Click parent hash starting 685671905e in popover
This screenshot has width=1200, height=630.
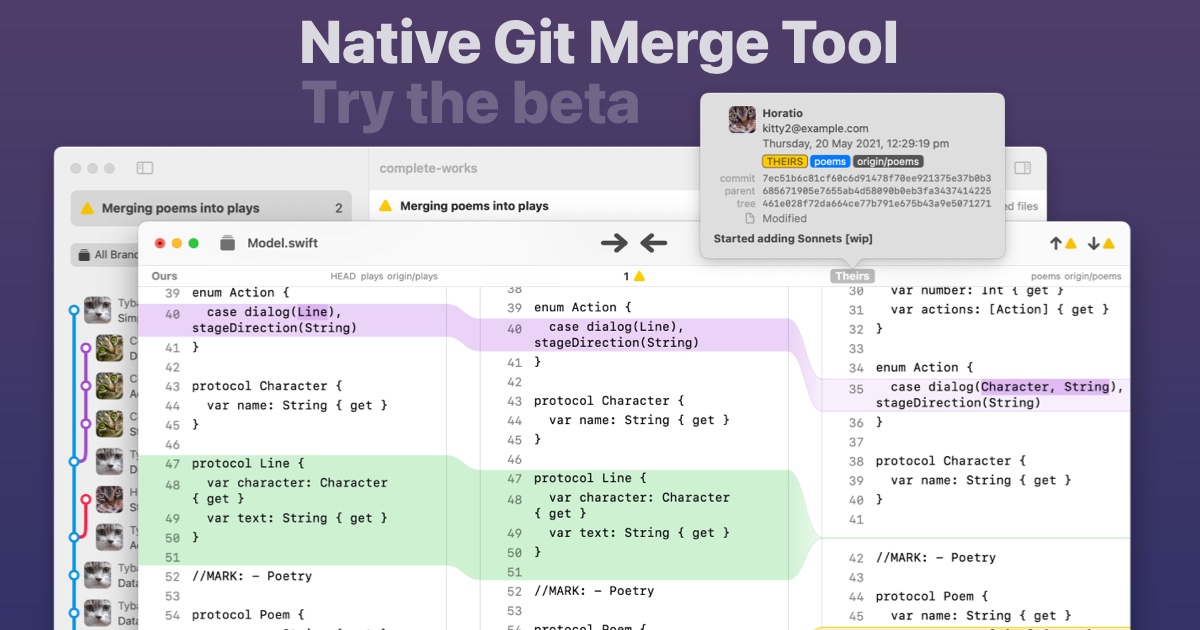click(877, 191)
